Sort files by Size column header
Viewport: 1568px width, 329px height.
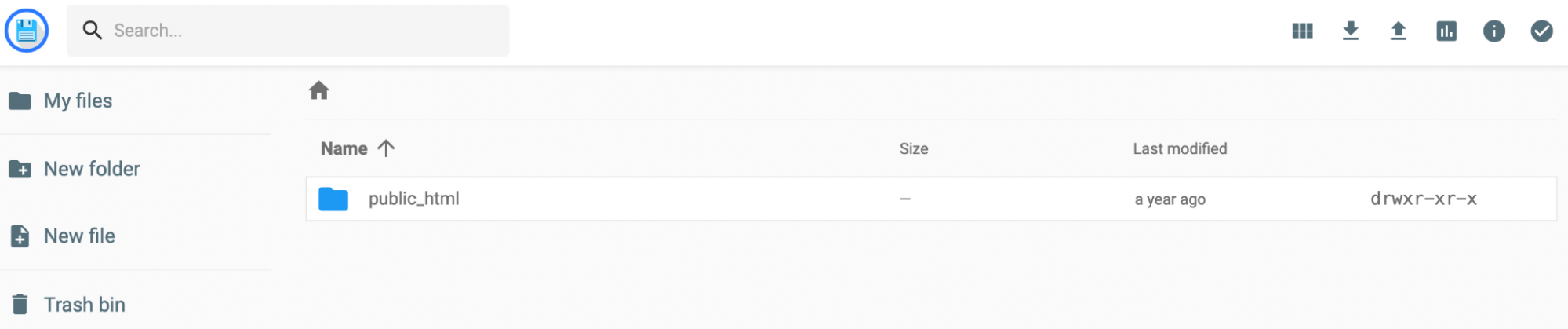pyautogui.click(x=913, y=148)
